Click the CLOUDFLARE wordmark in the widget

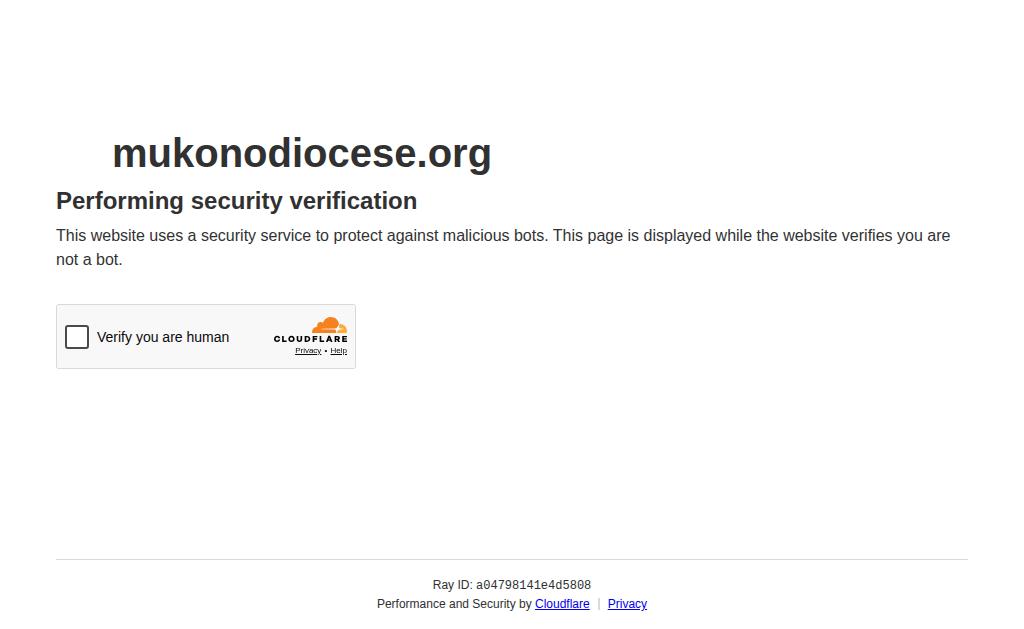311,339
